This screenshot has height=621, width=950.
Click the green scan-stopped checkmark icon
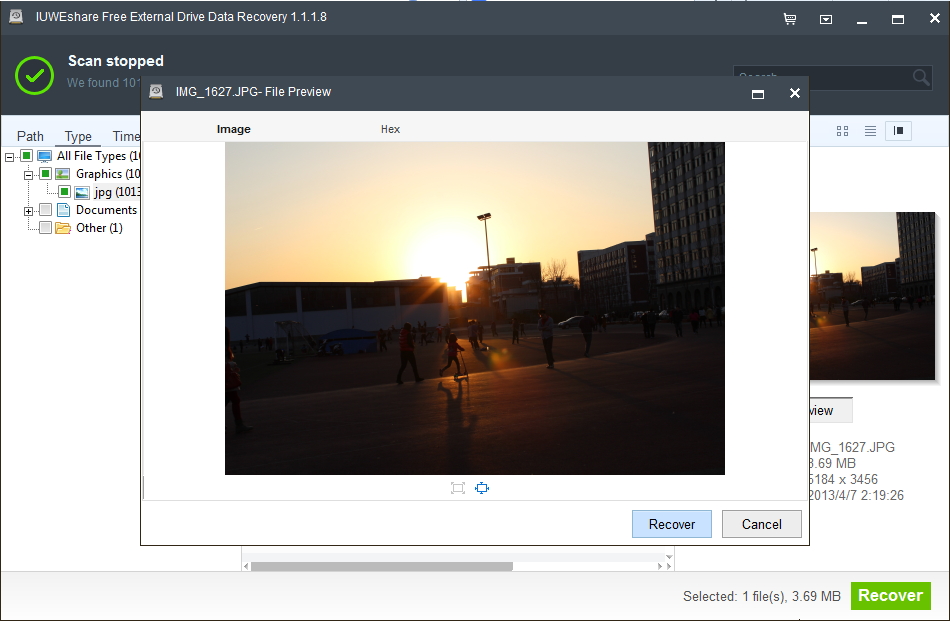coord(35,75)
